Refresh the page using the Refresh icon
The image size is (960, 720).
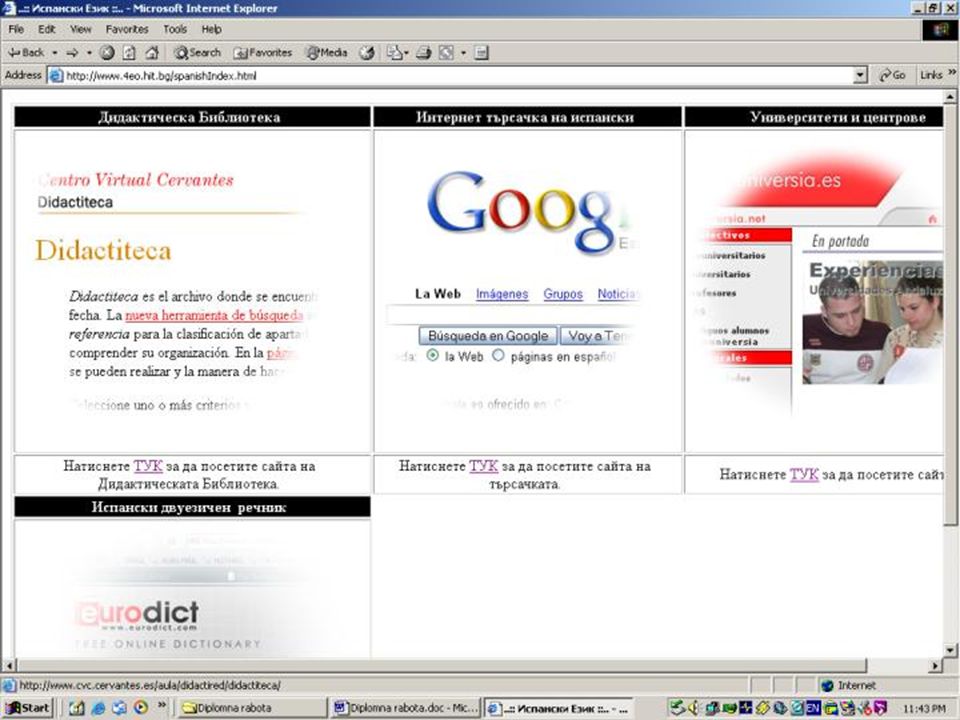129,53
